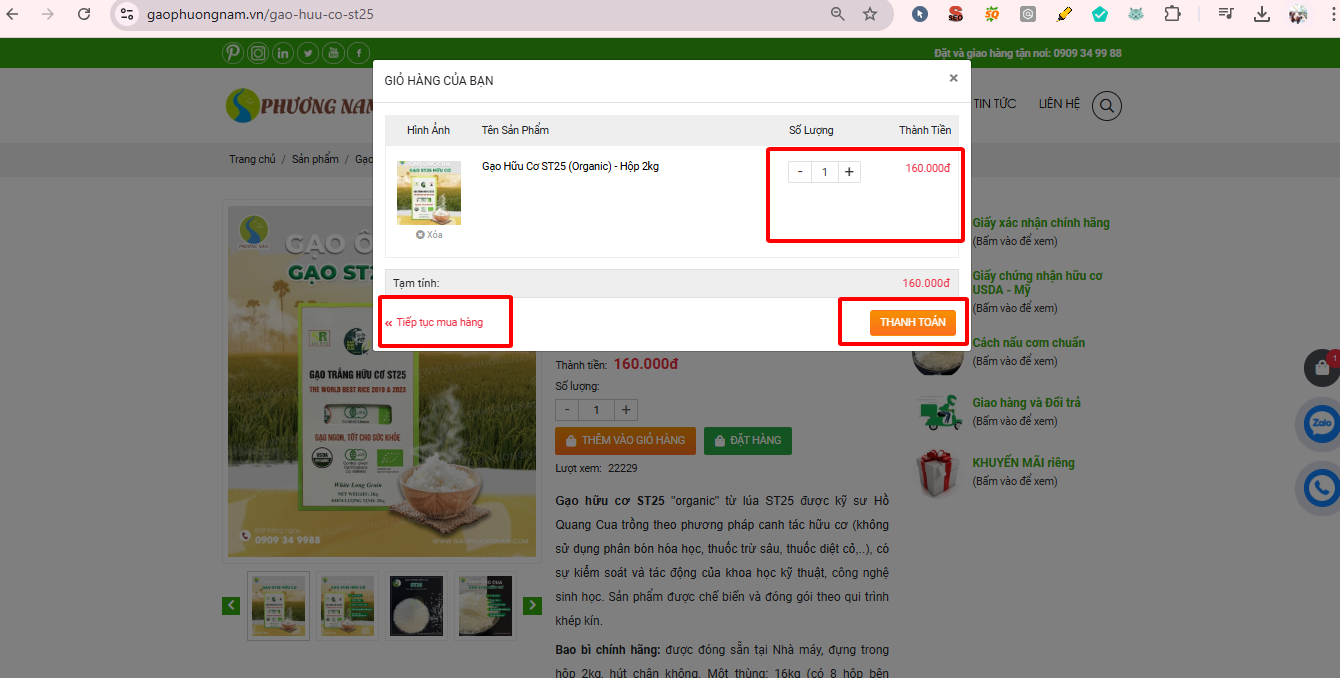Remove item using the Xóa link
The width and height of the screenshot is (1340, 678).
(429, 235)
